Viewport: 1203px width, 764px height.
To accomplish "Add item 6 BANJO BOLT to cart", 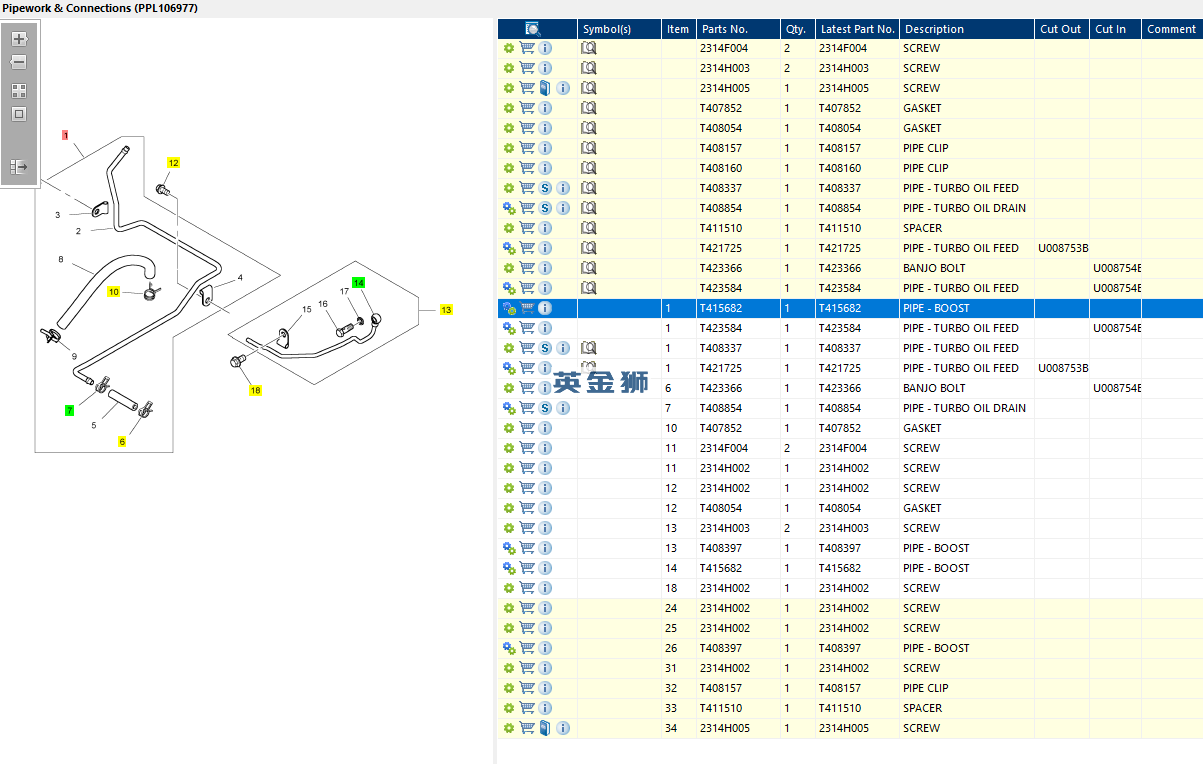I will (527, 388).
